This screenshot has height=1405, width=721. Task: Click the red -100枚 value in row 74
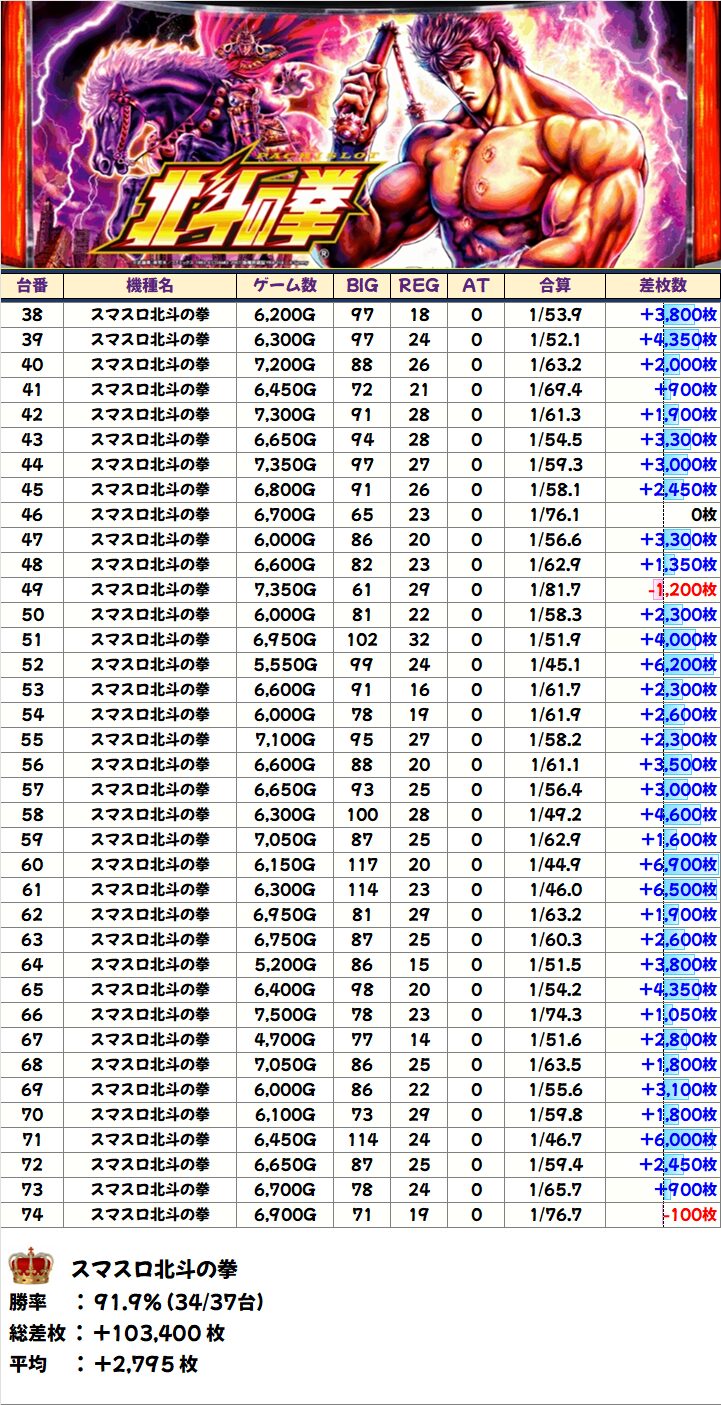(691, 1214)
